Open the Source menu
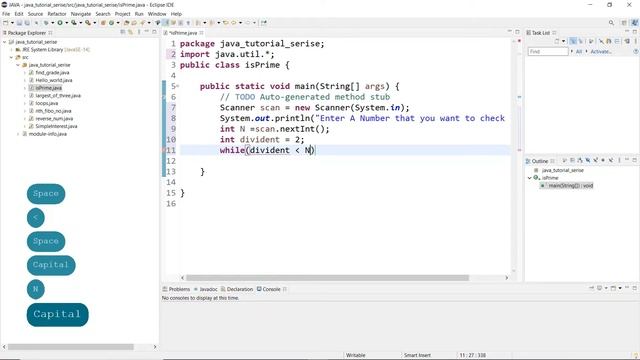Viewport: 640px width, 360px height. point(35,14)
